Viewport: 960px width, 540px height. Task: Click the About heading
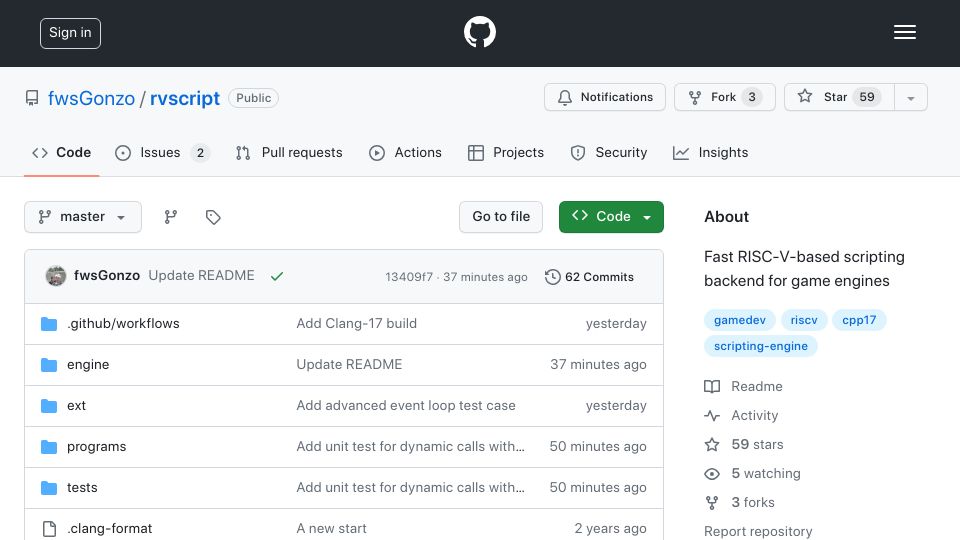point(726,217)
